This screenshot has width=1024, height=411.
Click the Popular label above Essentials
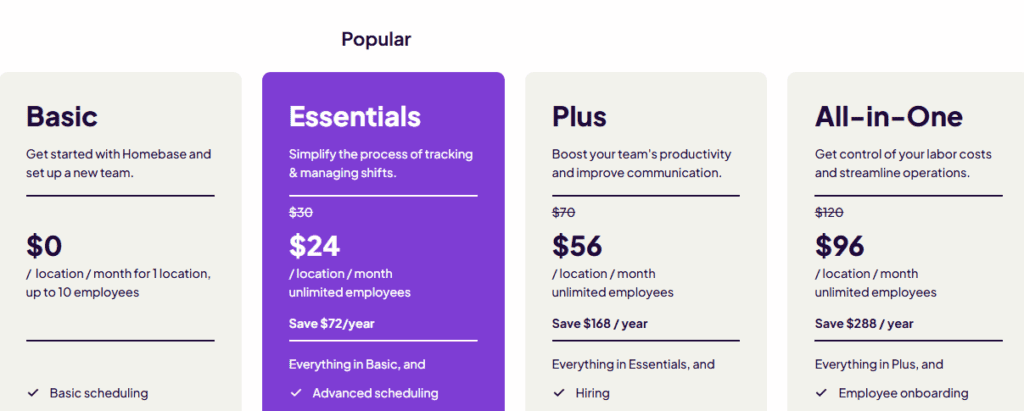[376, 39]
